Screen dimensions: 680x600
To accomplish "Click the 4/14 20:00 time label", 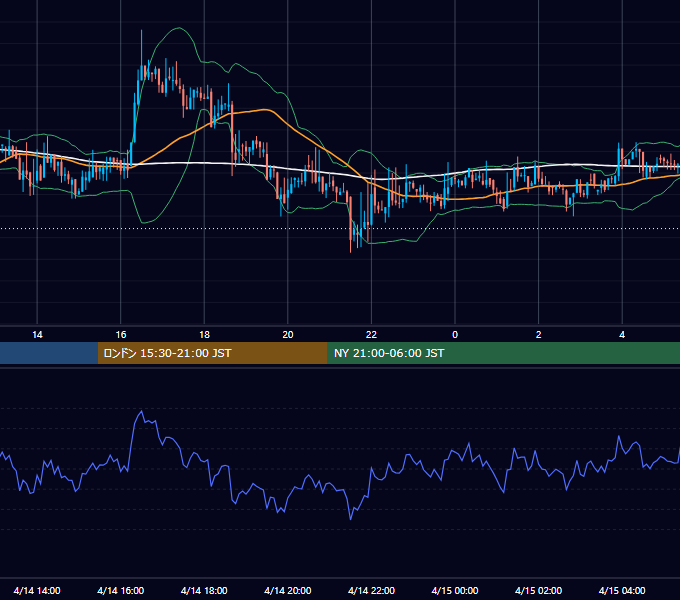I will pos(288,590).
